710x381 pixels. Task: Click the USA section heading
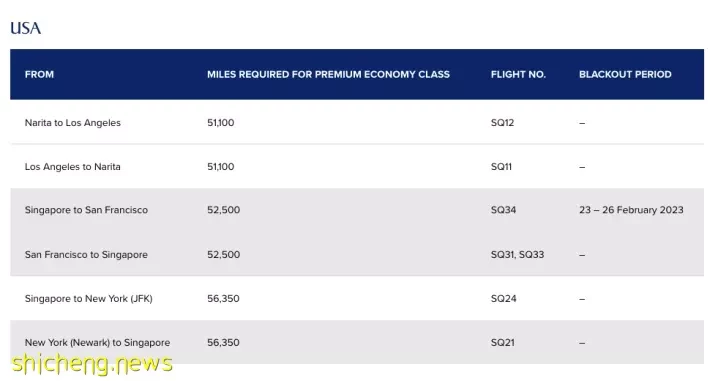[25, 28]
